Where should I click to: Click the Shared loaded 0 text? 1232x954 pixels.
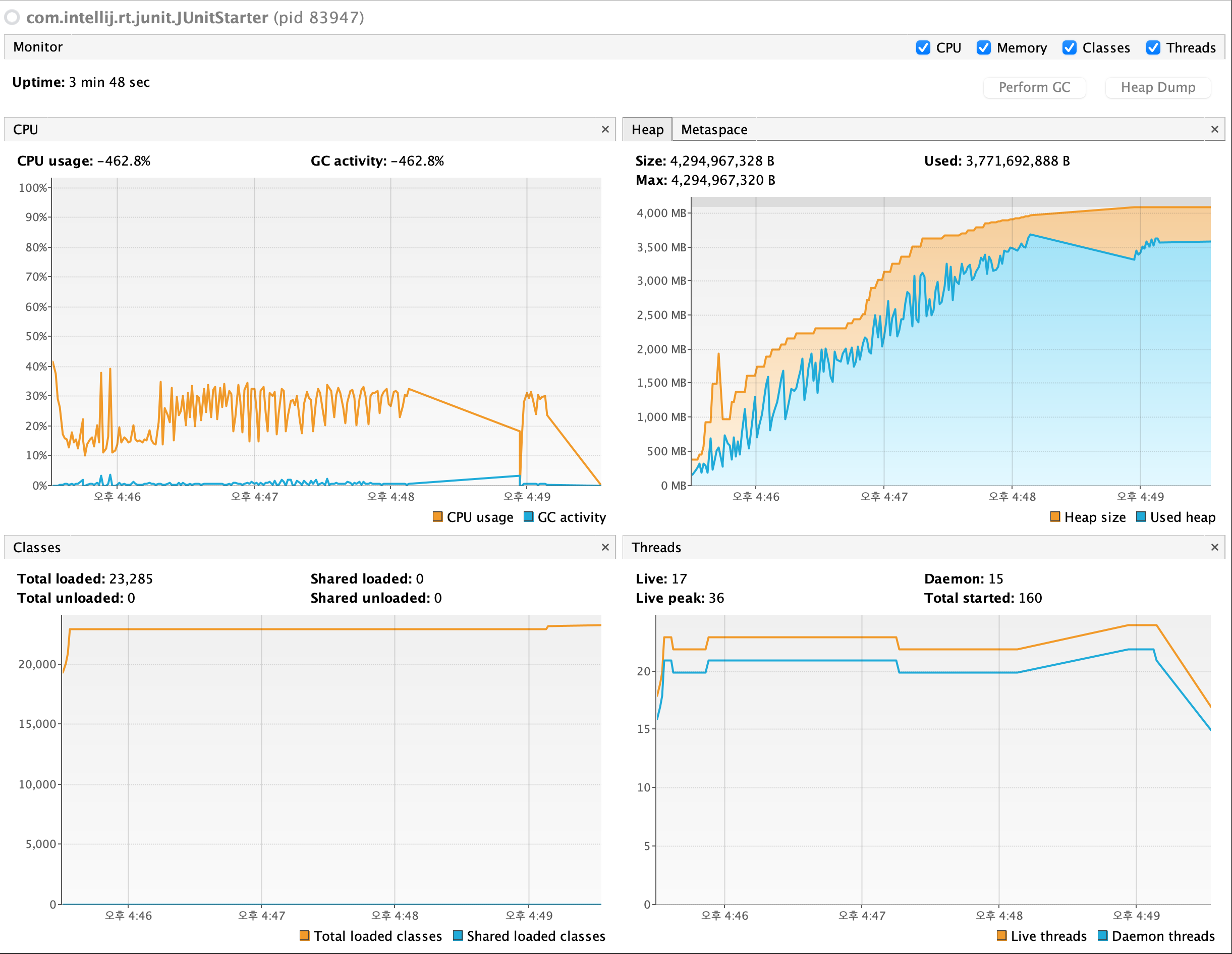pos(367,578)
